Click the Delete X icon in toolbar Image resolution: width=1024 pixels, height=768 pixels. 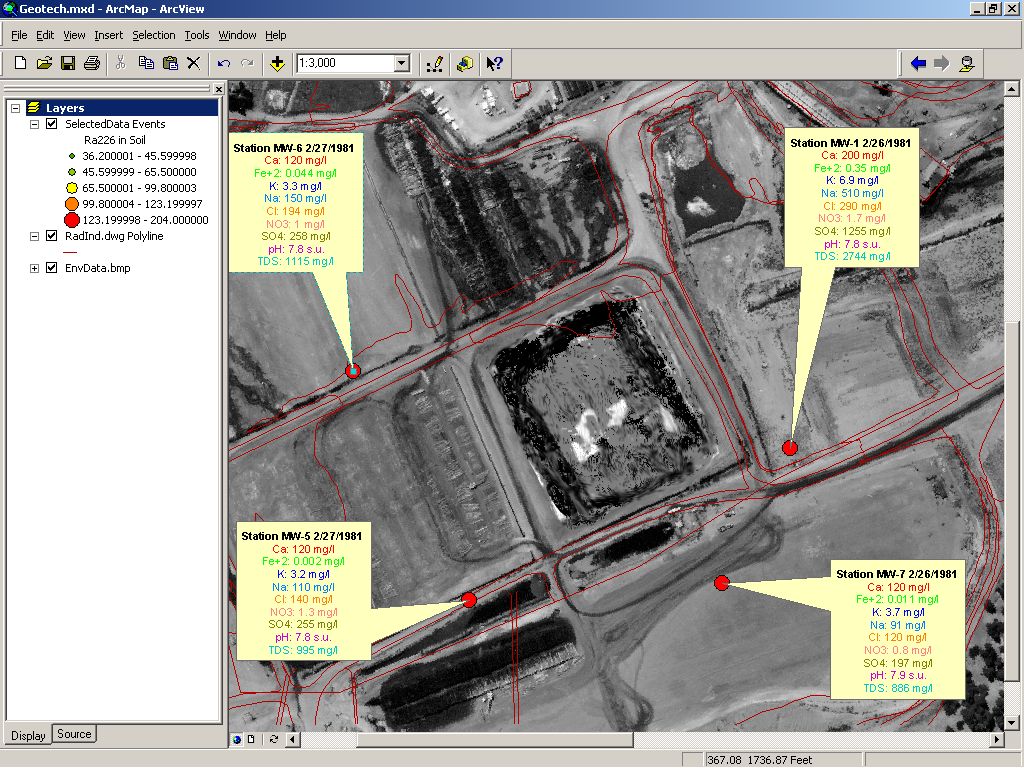point(193,63)
